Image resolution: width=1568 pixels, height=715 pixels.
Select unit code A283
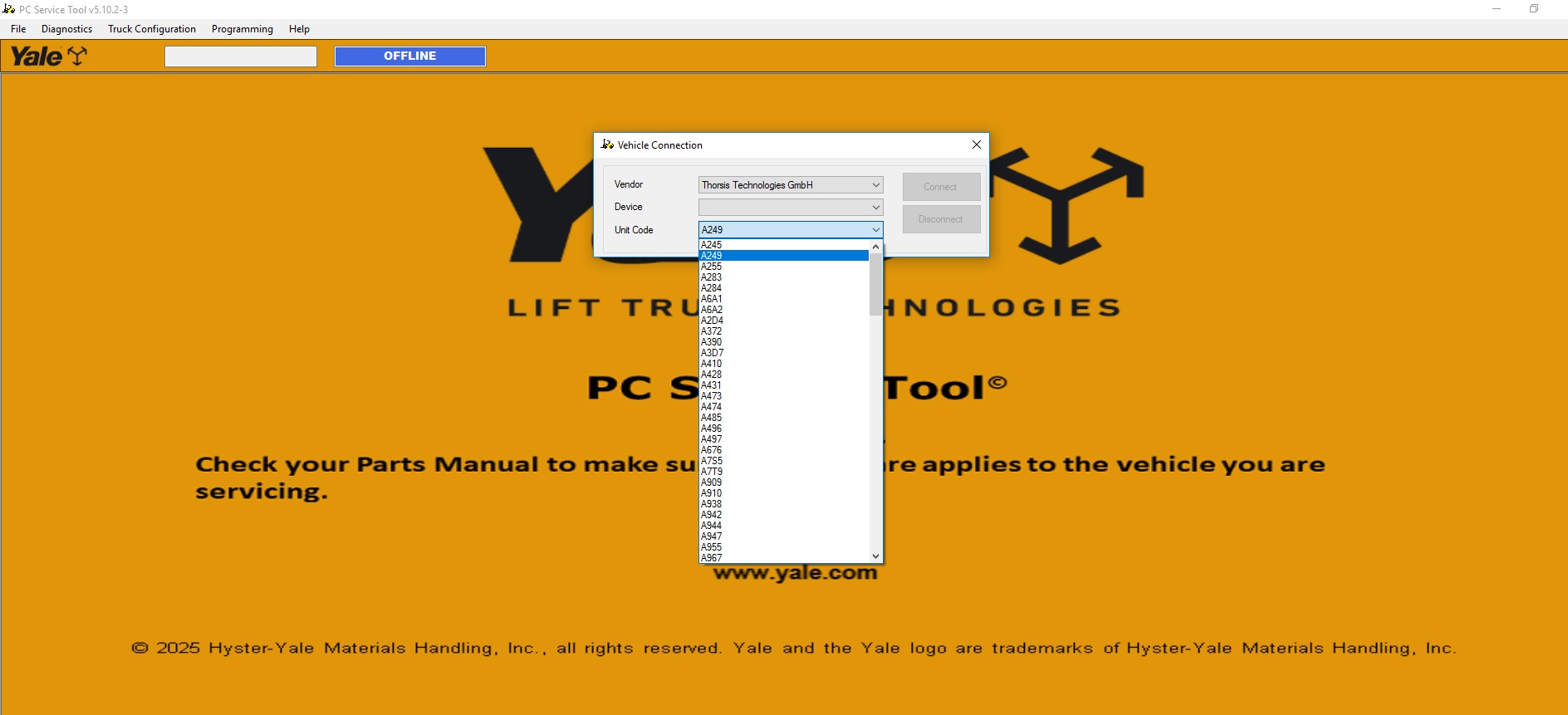pyautogui.click(x=784, y=277)
